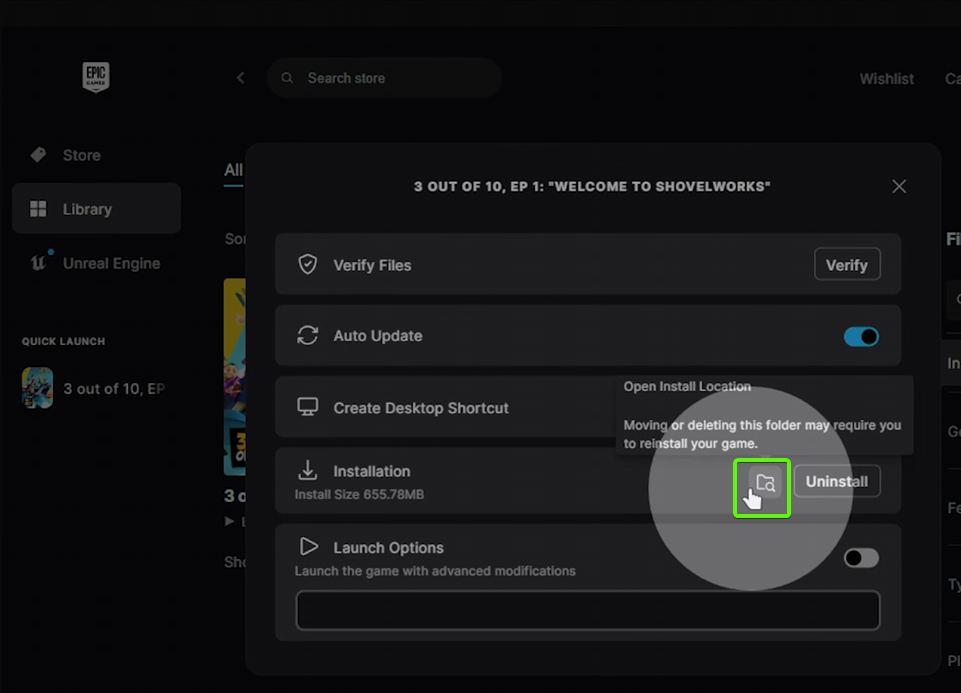The image size is (961, 693).
Task: Click the Auto Update refresh icon
Action: pyautogui.click(x=308, y=335)
